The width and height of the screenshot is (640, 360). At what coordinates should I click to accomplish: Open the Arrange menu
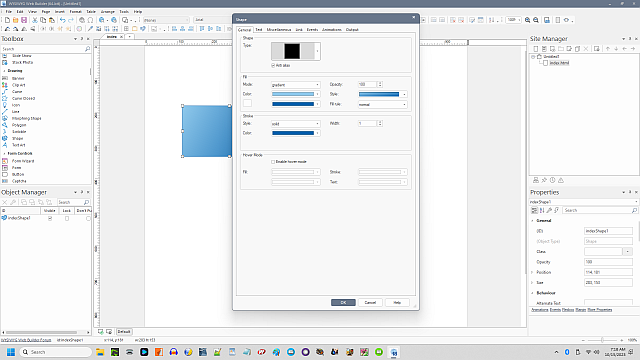click(x=108, y=12)
